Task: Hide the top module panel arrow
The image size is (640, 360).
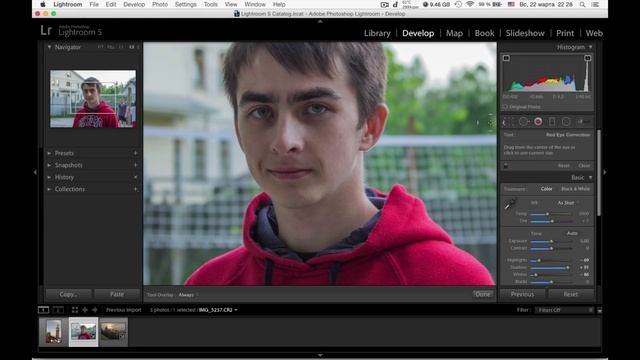Action: 320,21
